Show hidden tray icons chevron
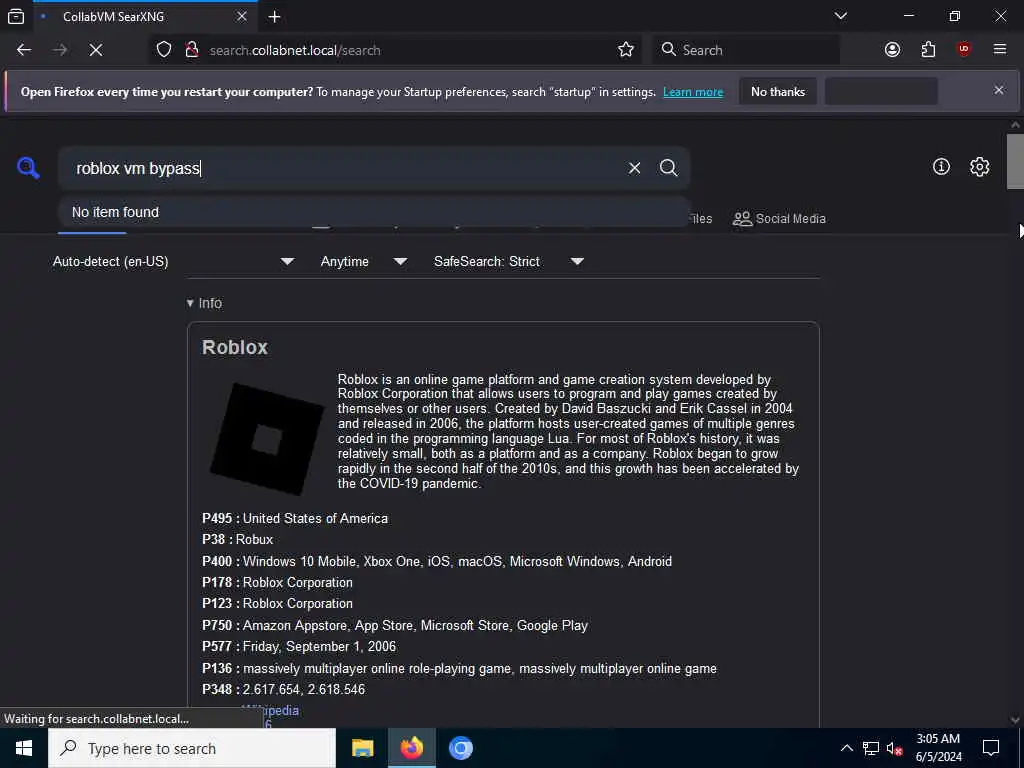This screenshot has width=1024, height=768. coord(846,748)
